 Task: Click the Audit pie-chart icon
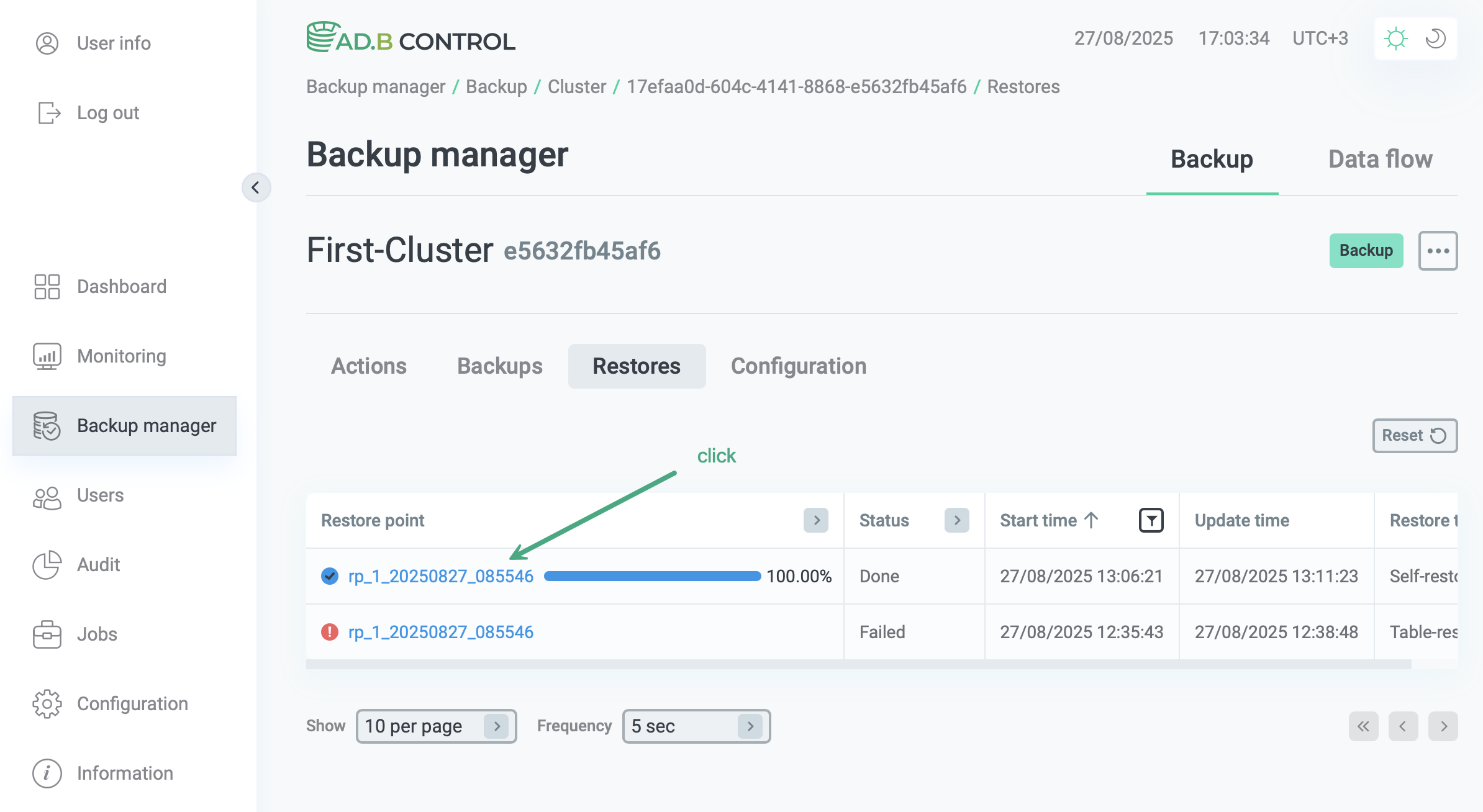click(46, 566)
